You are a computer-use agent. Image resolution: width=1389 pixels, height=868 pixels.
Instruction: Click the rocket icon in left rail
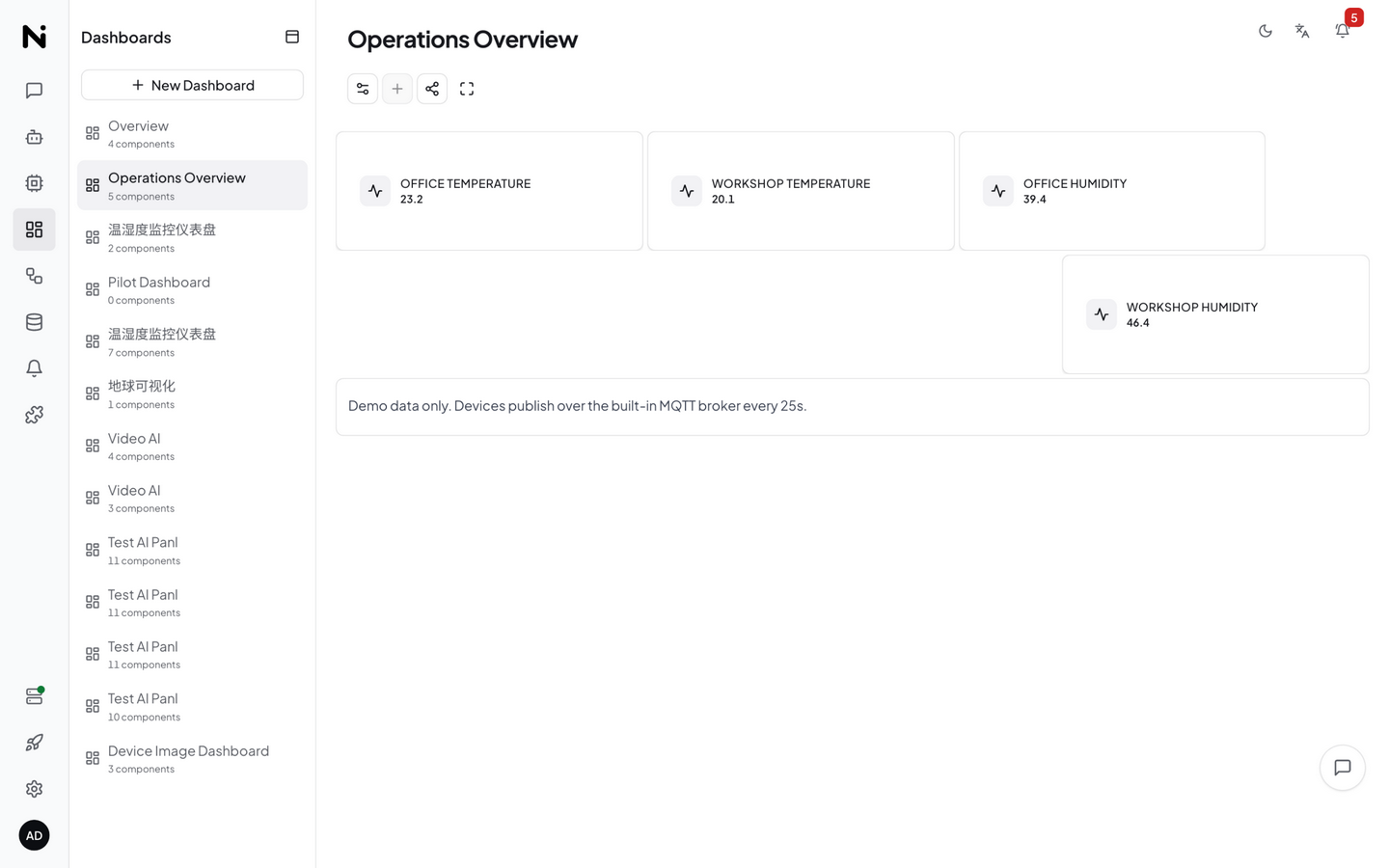[x=34, y=743]
